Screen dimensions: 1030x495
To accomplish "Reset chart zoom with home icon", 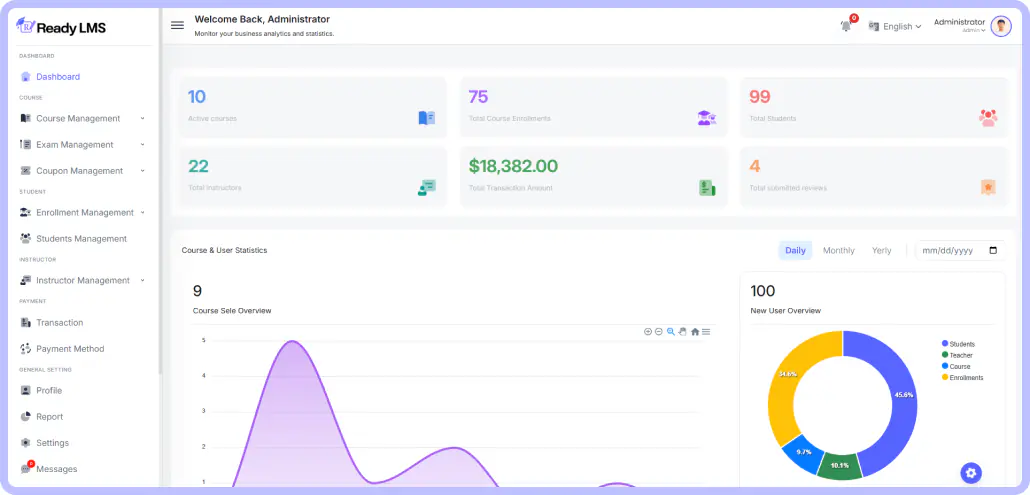I will 695,331.
